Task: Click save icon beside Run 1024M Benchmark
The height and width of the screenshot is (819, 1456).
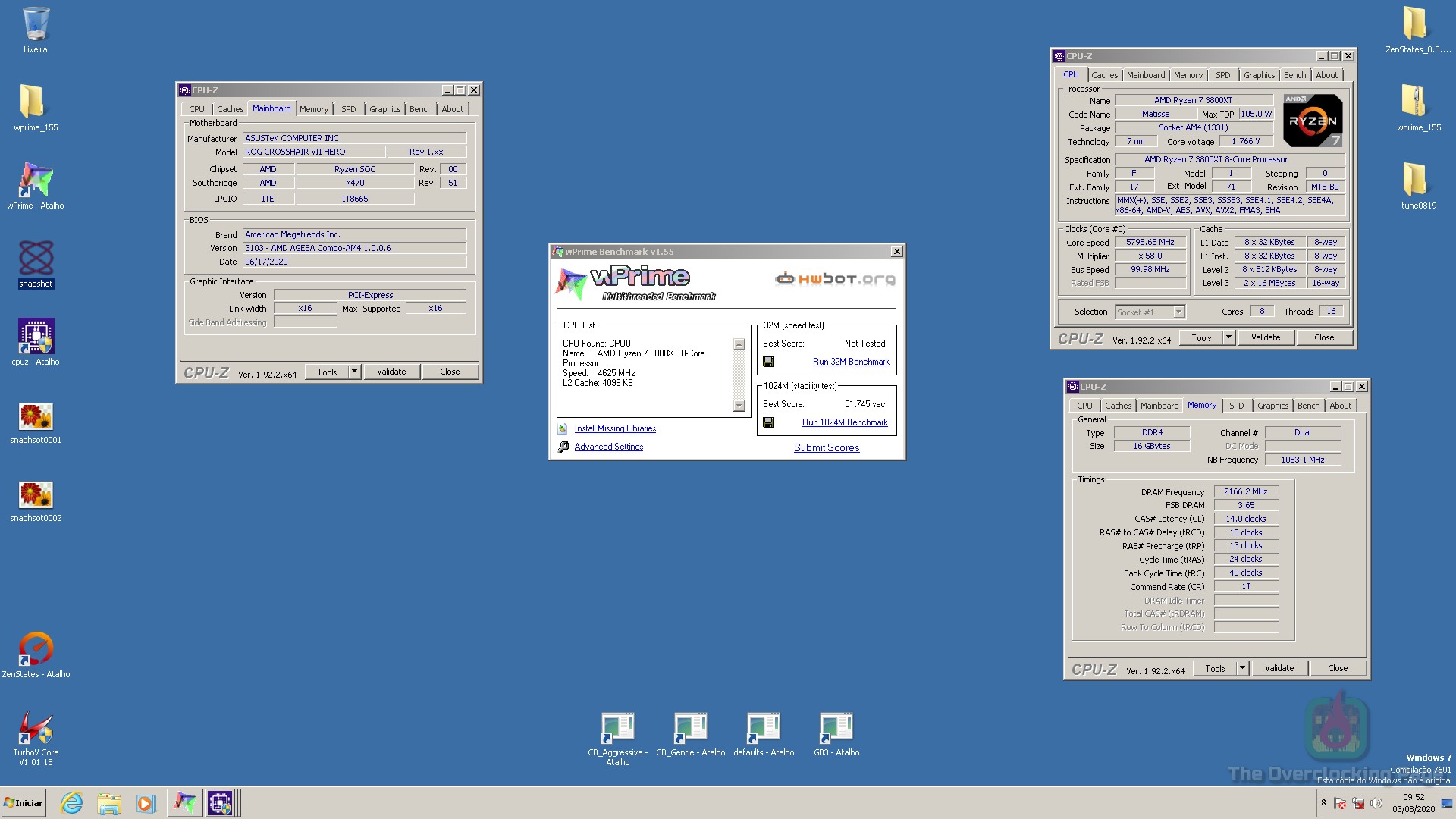Action: click(768, 423)
